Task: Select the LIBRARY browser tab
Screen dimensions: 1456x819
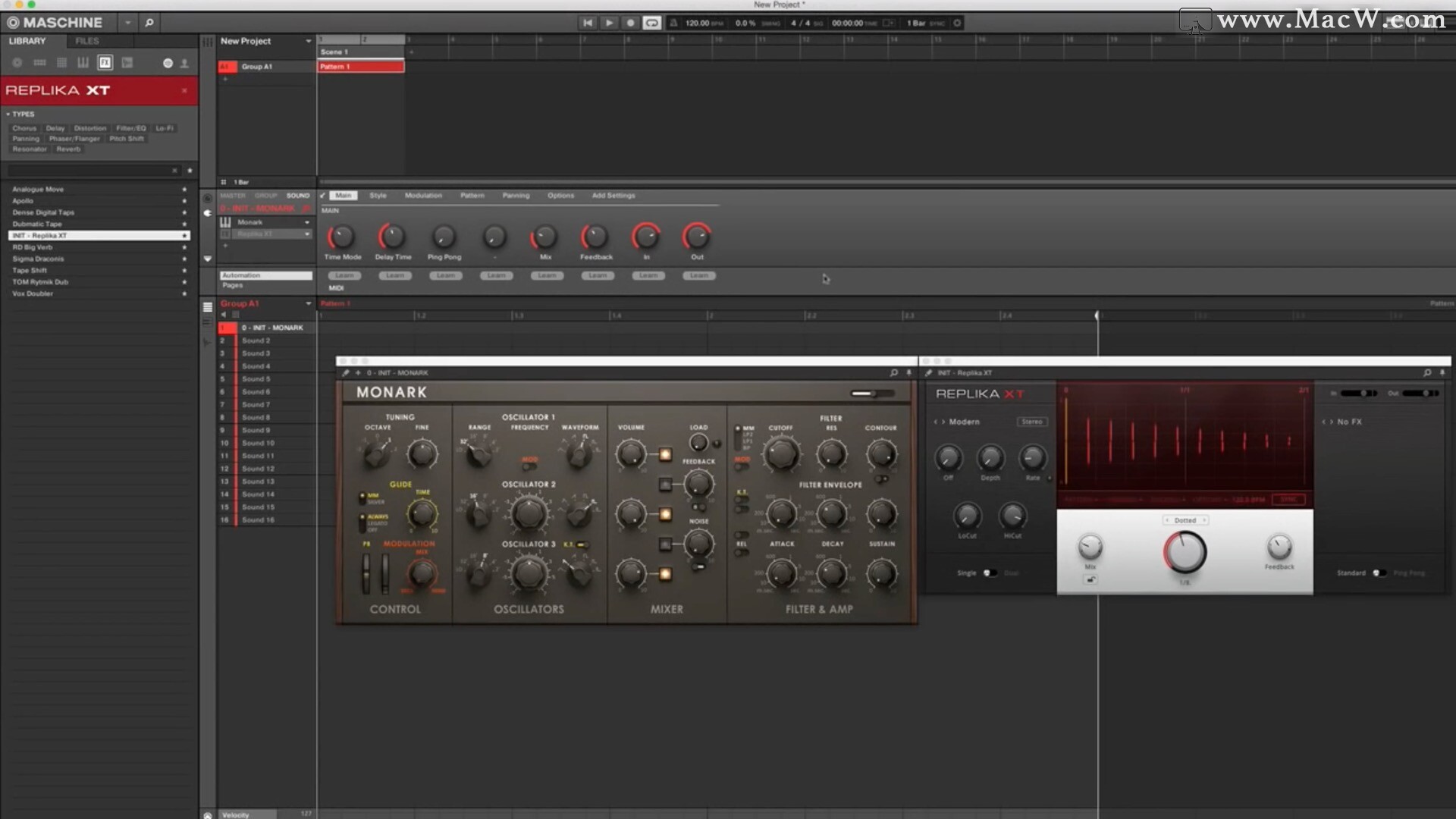Action: click(x=27, y=41)
